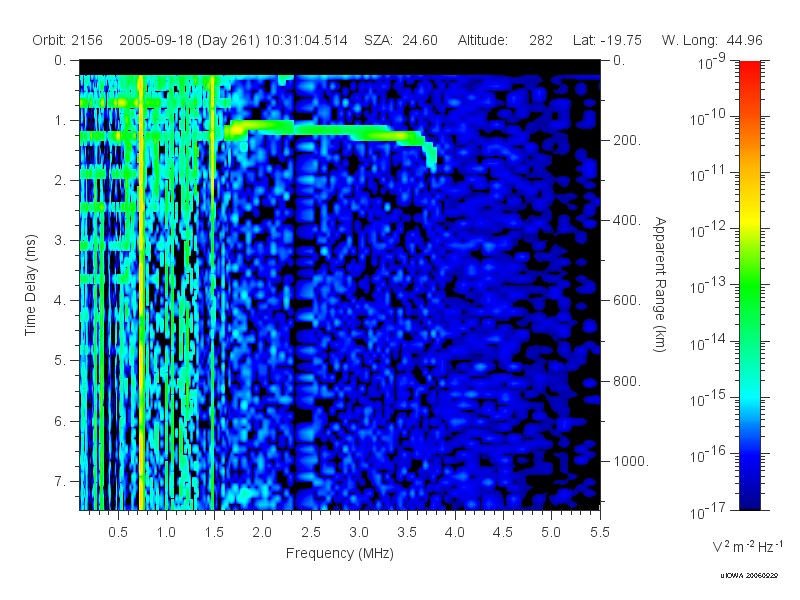Click the frequency tick label '4.5'

click(503, 532)
